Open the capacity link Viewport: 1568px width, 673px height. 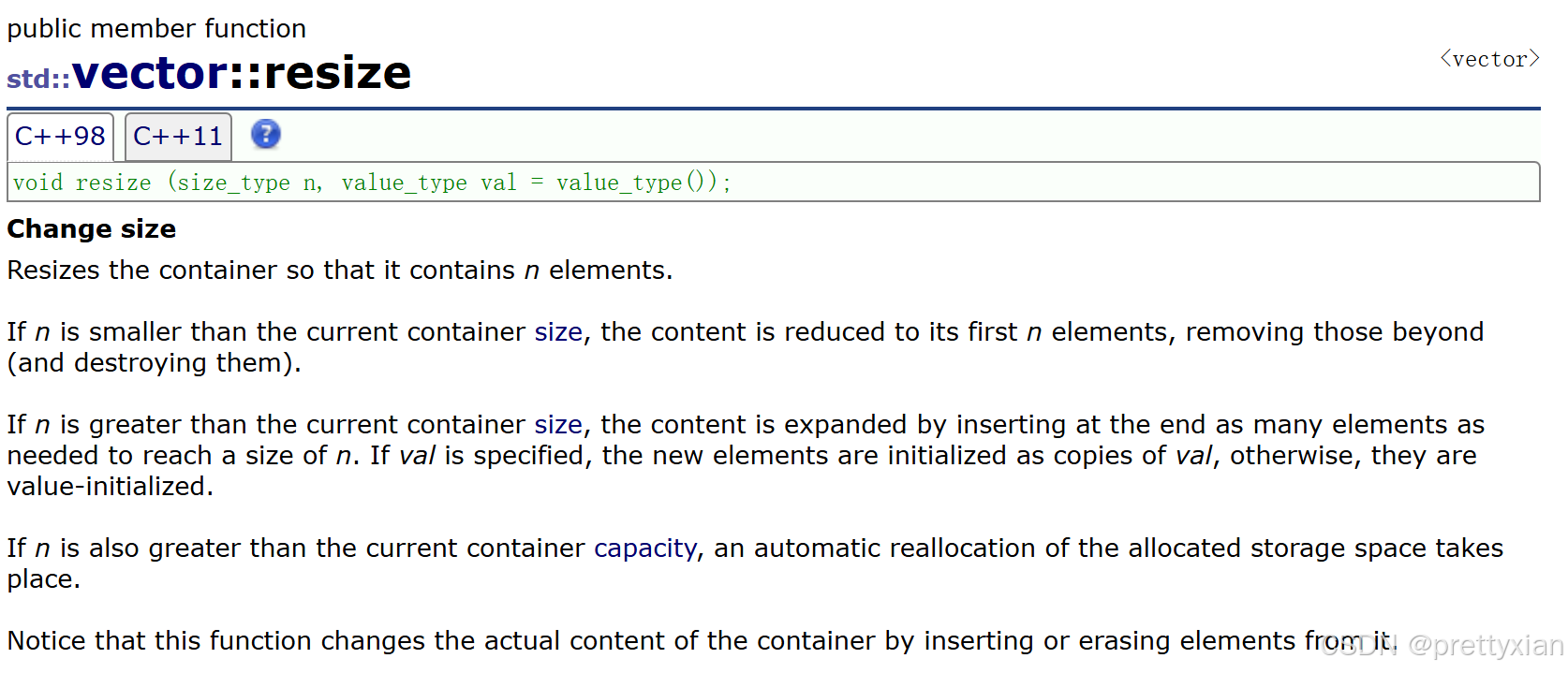point(645,549)
